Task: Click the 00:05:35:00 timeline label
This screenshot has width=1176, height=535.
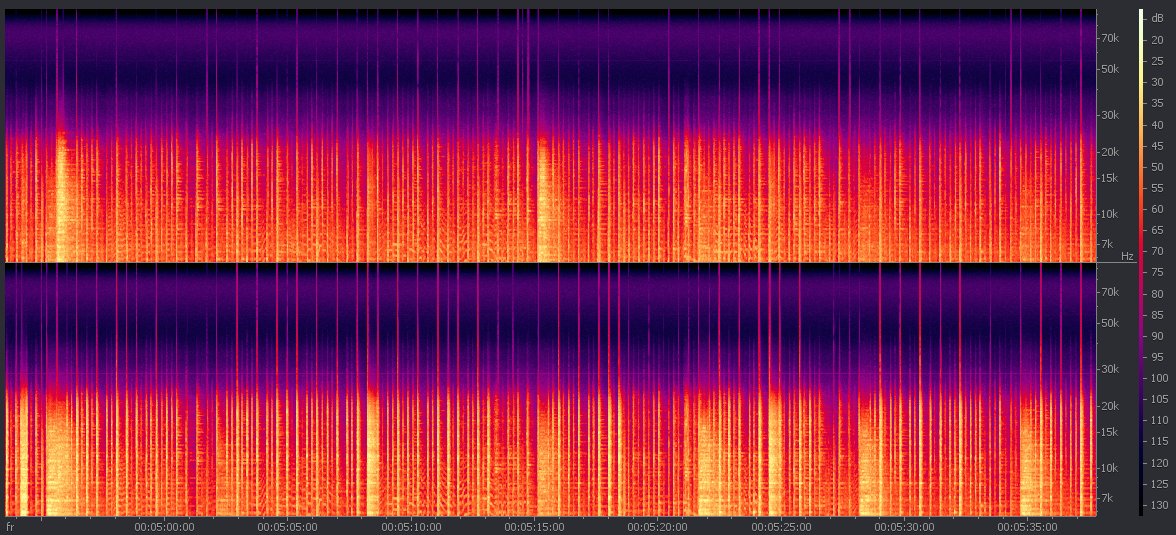Action: (x=1028, y=527)
